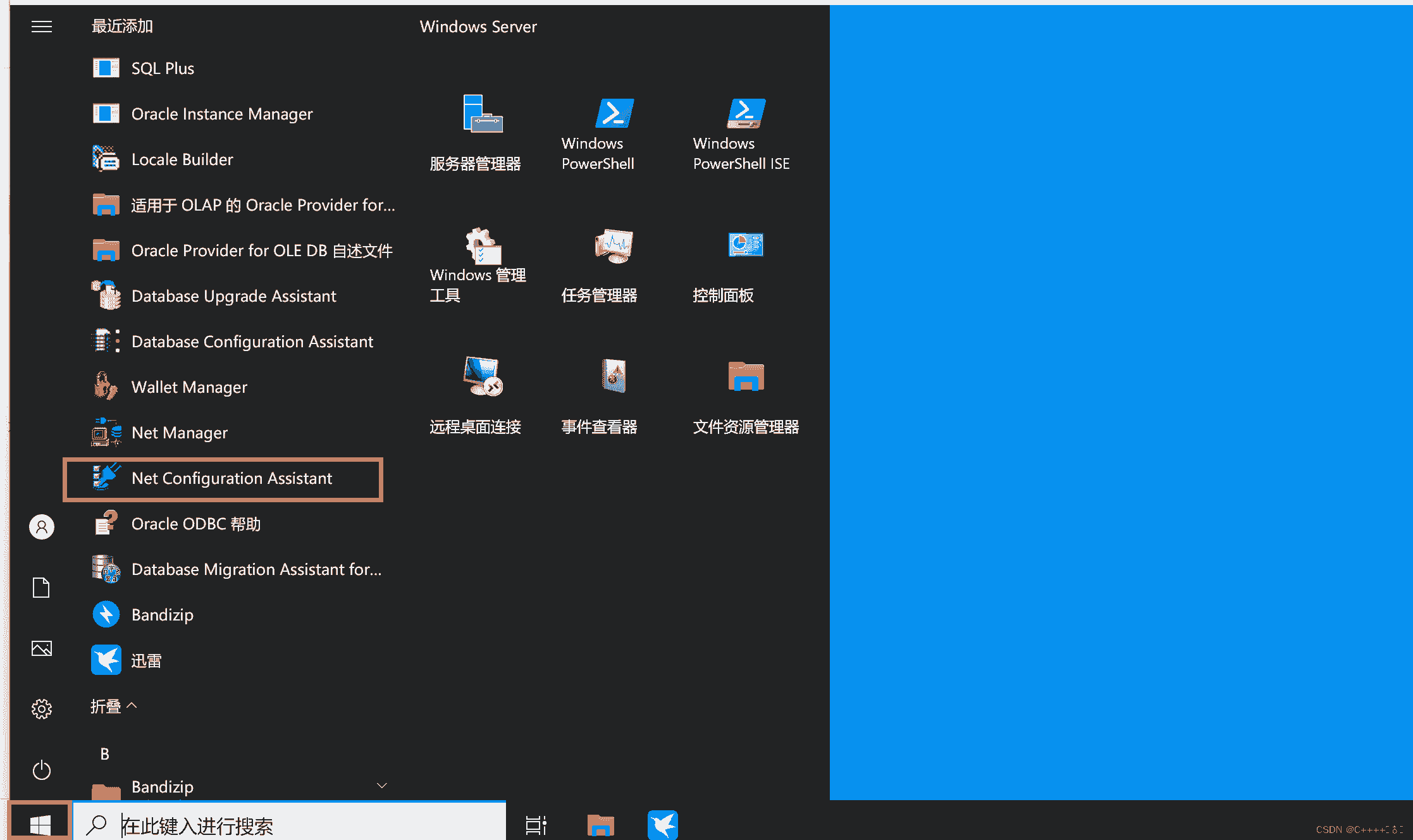The width and height of the screenshot is (1413, 840).
Task: Launch Bandizip from Start menu
Action: 163,614
